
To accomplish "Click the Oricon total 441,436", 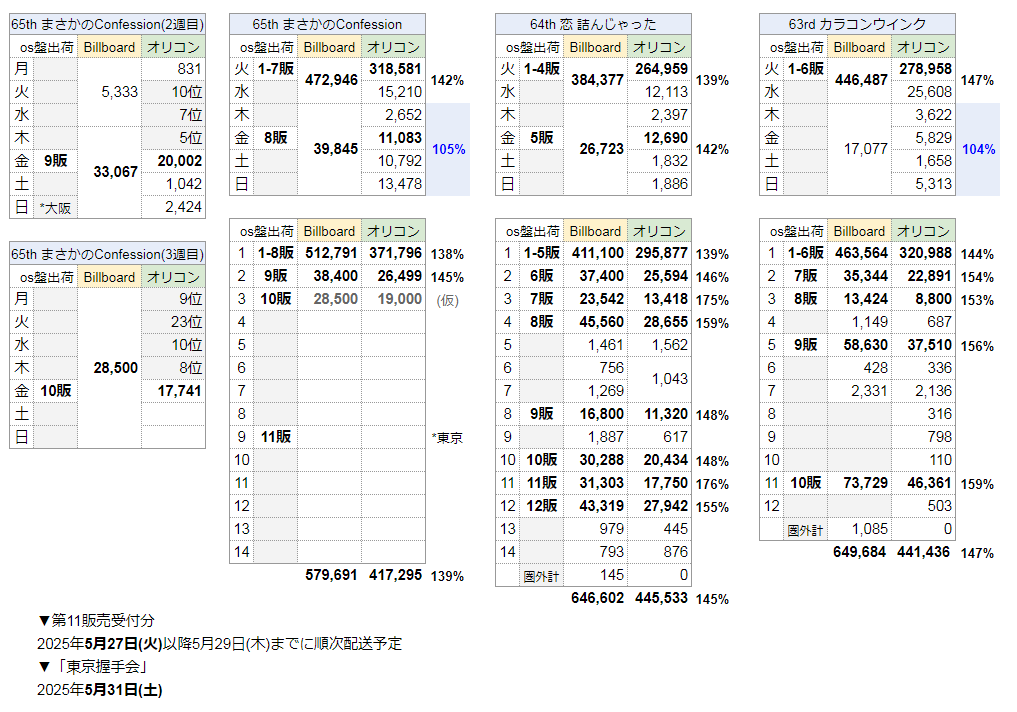I will pos(924,552).
